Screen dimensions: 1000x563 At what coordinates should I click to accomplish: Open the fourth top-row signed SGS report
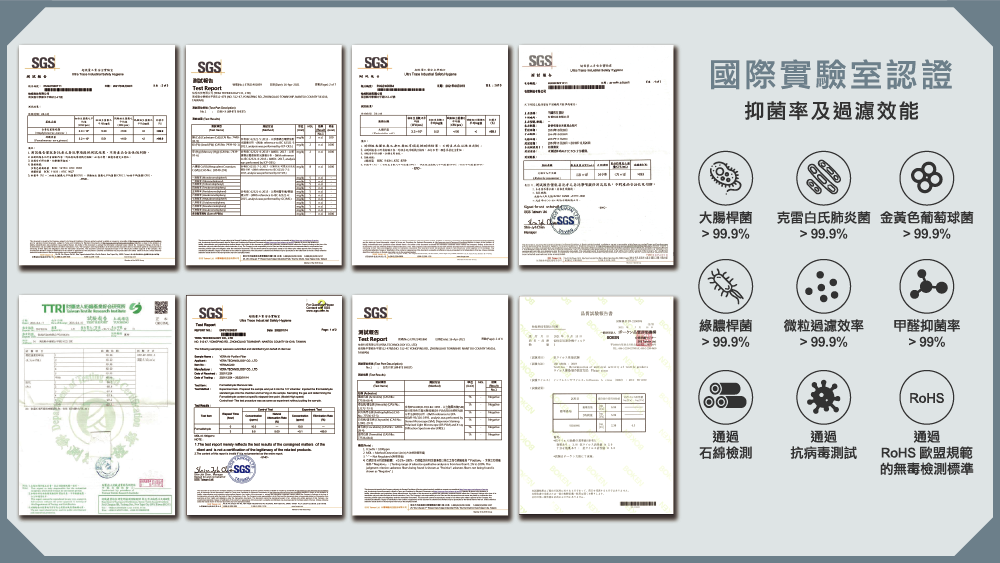596,155
